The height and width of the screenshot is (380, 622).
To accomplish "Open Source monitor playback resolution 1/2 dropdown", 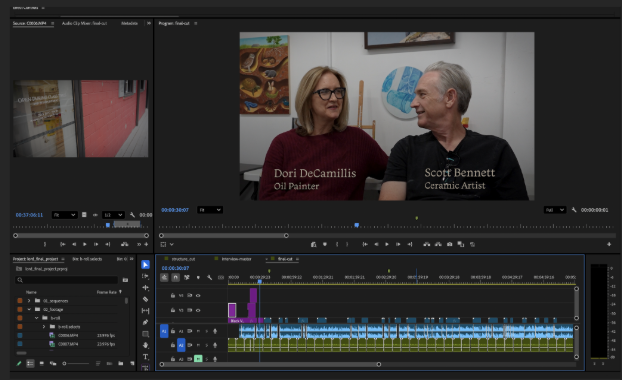I will point(113,215).
